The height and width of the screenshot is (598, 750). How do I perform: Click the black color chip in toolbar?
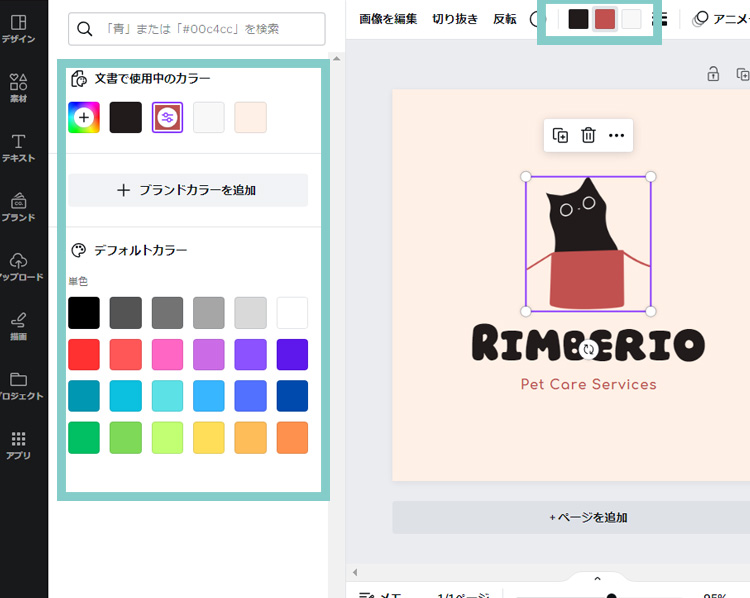pos(578,19)
